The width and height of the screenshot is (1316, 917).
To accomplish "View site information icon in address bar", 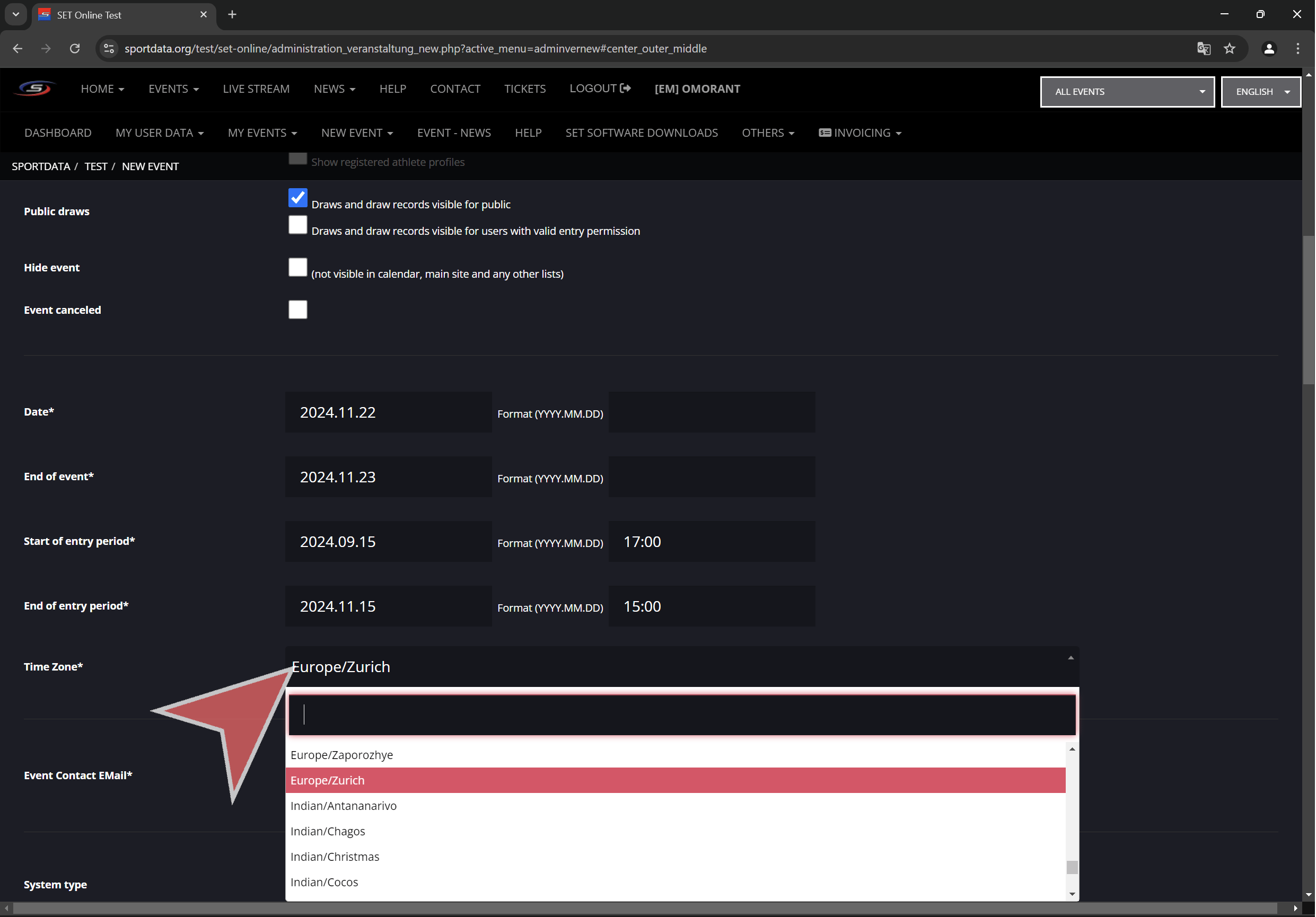I will tap(109, 49).
